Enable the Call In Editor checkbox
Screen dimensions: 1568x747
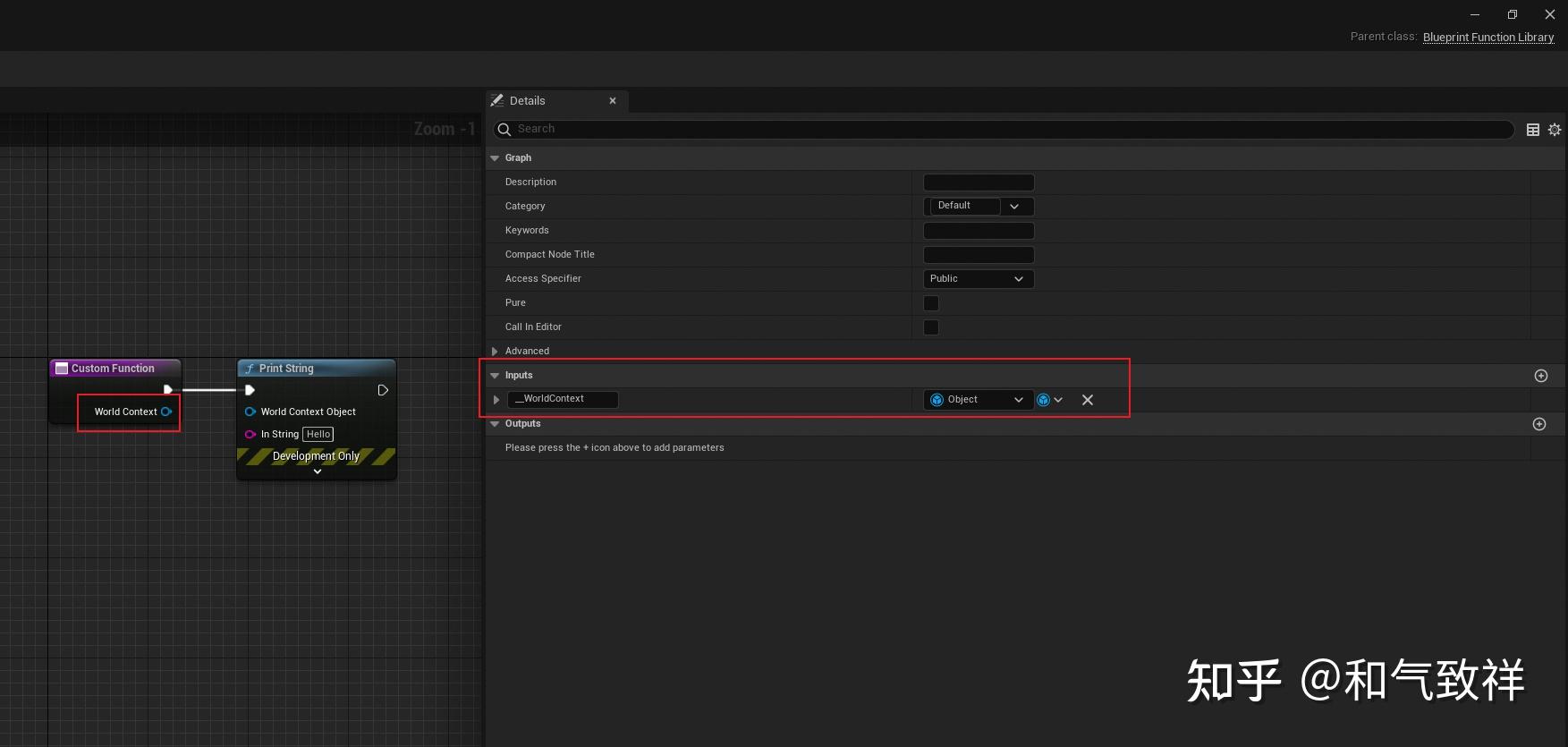(931, 327)
